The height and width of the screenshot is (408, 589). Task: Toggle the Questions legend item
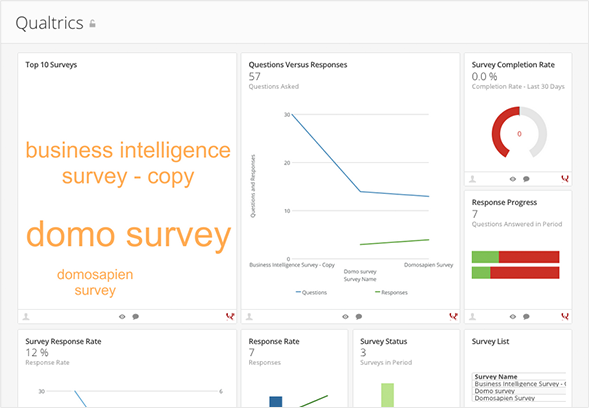coord(311,292)
